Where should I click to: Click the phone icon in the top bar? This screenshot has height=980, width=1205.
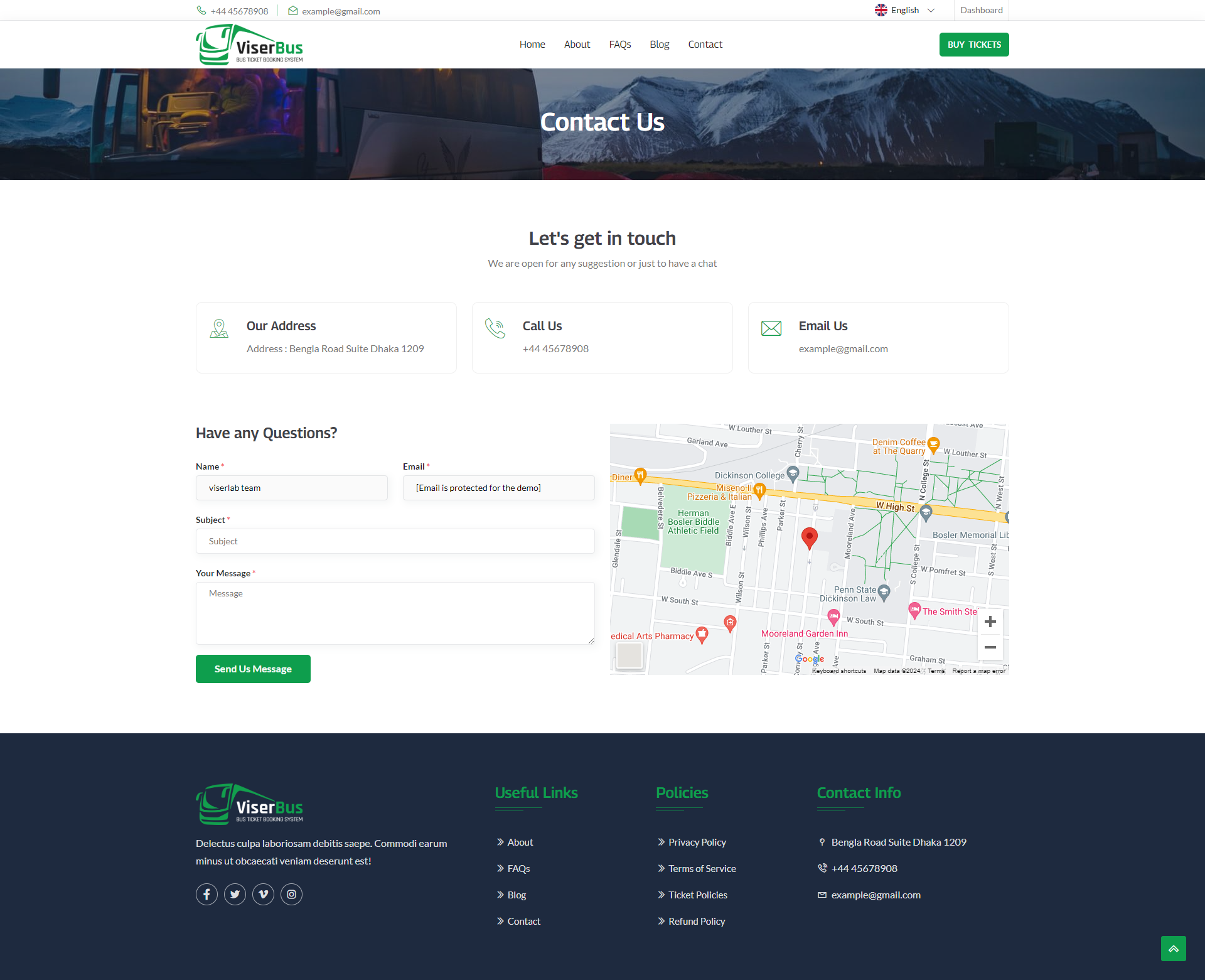point(201,10)
